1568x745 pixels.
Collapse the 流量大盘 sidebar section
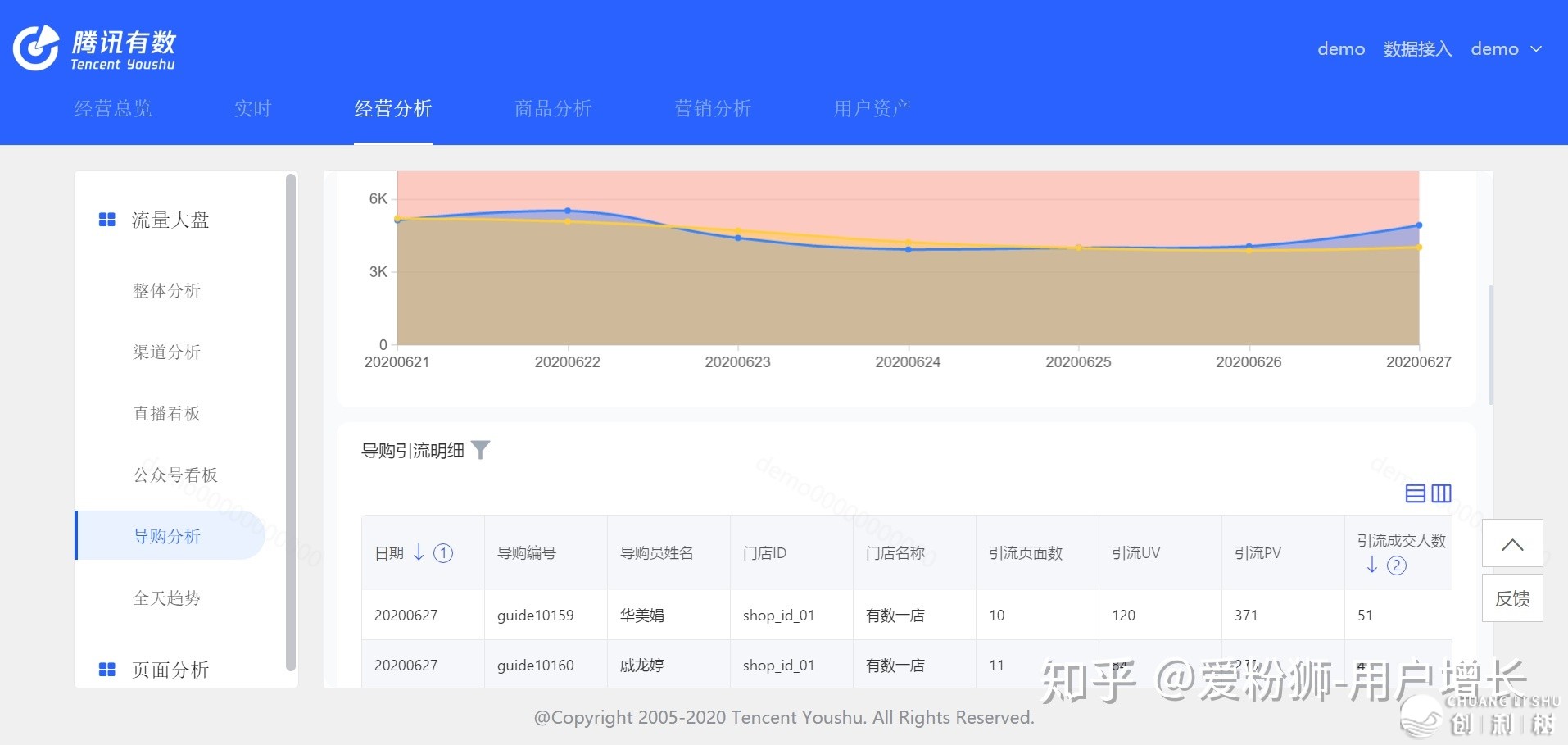pyautogui.click(x=170, y=220)
